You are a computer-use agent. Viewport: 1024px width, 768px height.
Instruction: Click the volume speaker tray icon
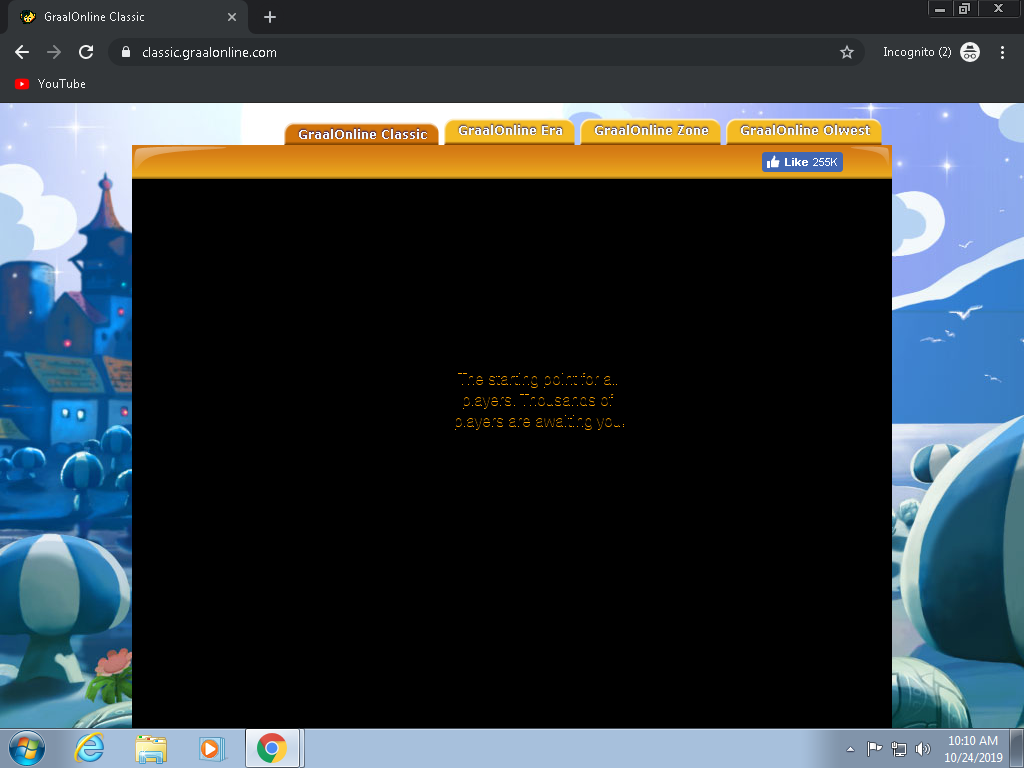[922, 749]
